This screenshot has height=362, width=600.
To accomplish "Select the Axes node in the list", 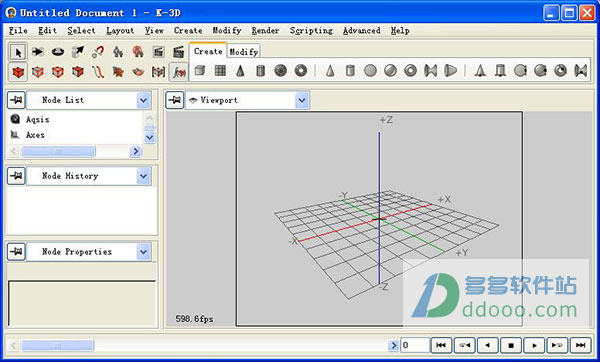I will 35,135.
